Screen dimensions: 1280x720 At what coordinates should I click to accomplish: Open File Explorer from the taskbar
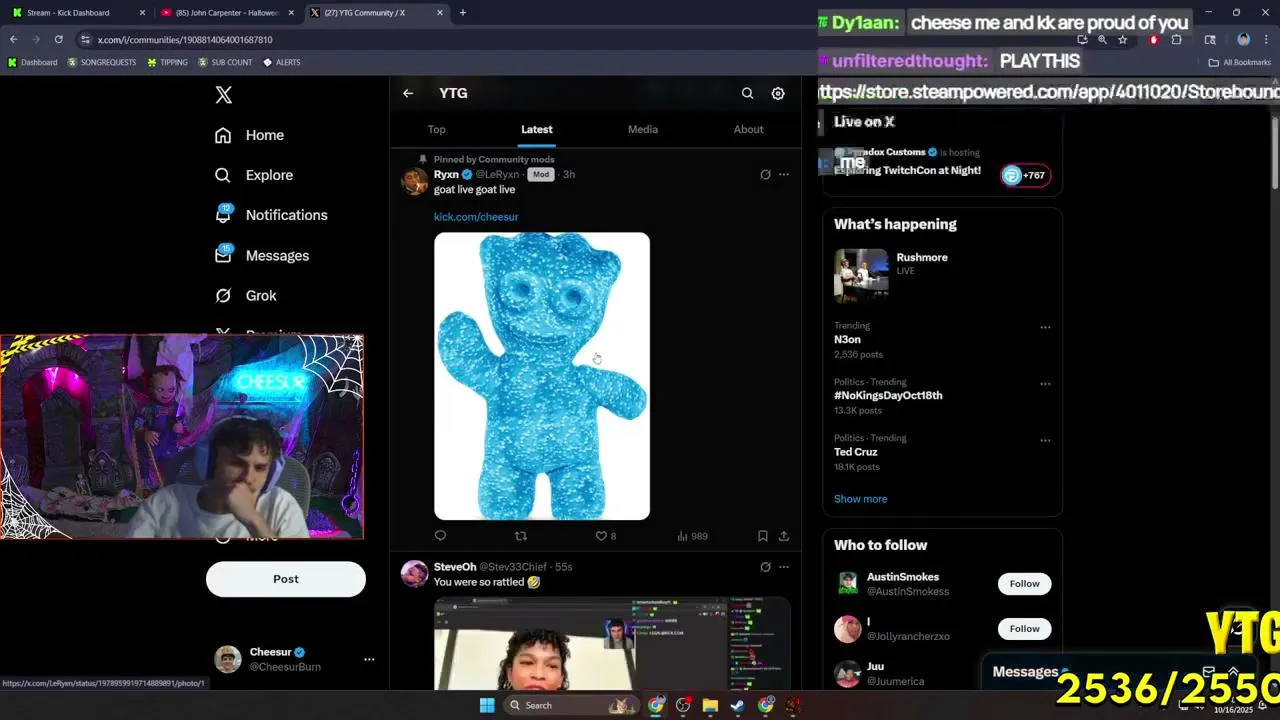click(x=710, y=705)
